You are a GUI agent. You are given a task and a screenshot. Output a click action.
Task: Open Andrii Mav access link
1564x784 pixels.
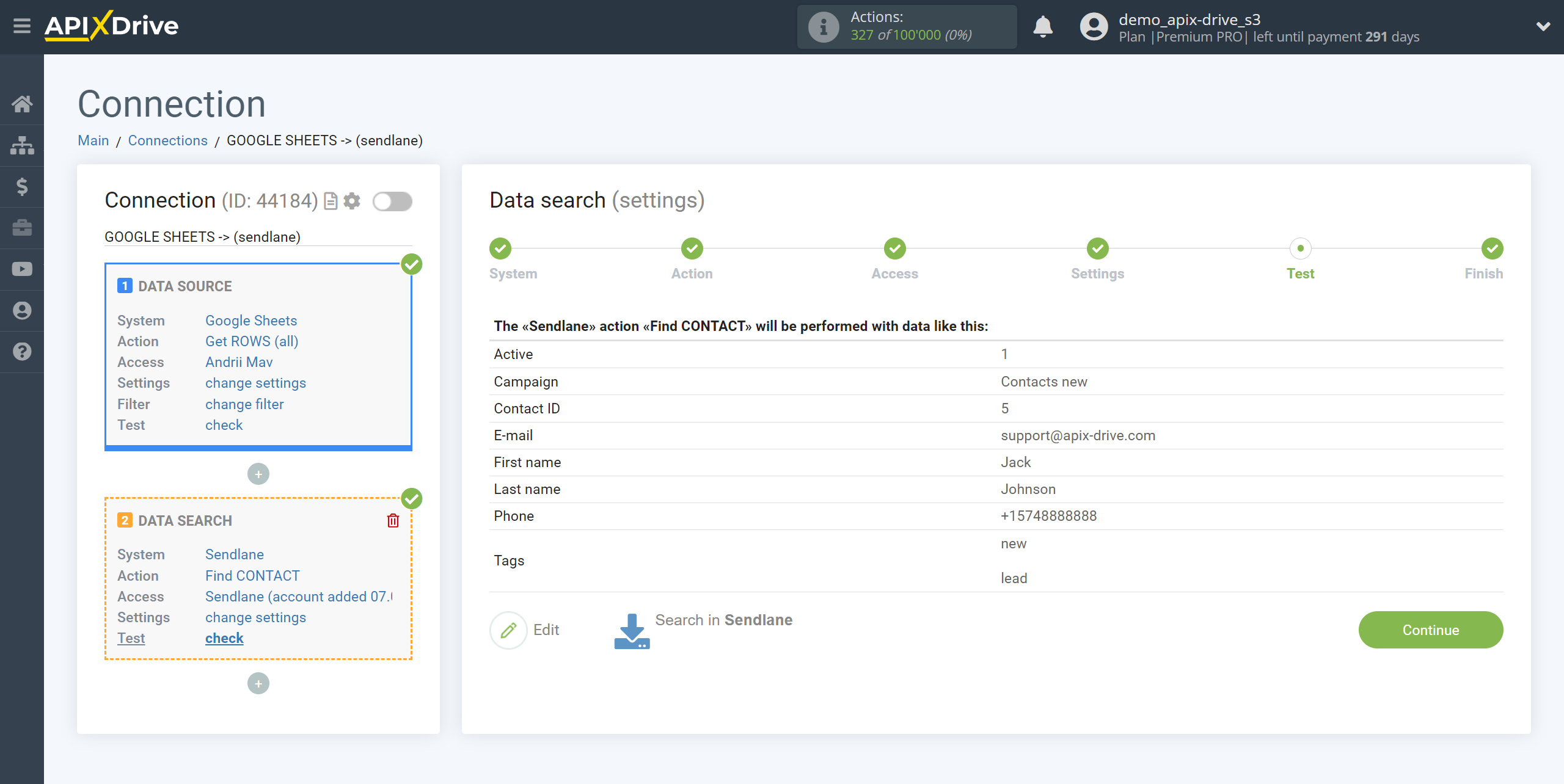click(239, 362)
